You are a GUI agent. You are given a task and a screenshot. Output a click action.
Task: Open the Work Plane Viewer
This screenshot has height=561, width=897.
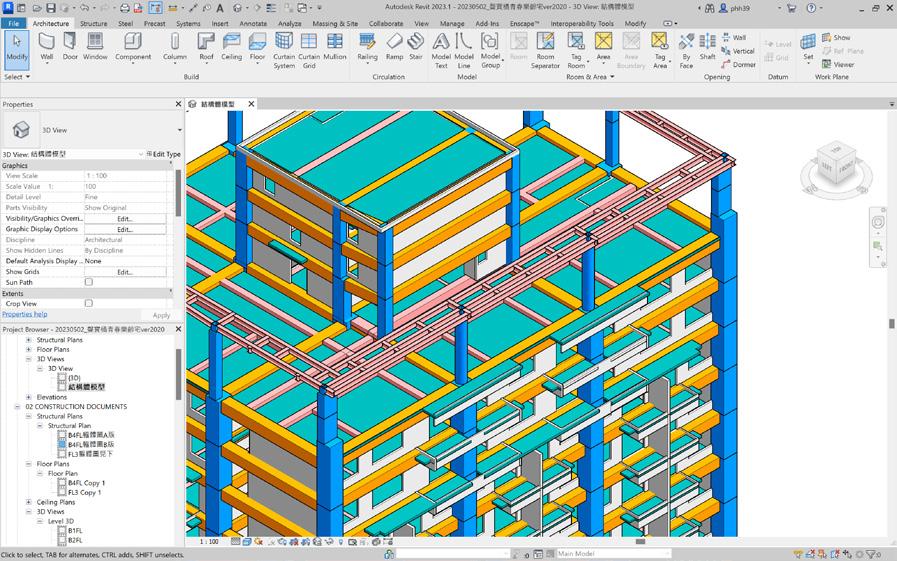pos(838,65)
